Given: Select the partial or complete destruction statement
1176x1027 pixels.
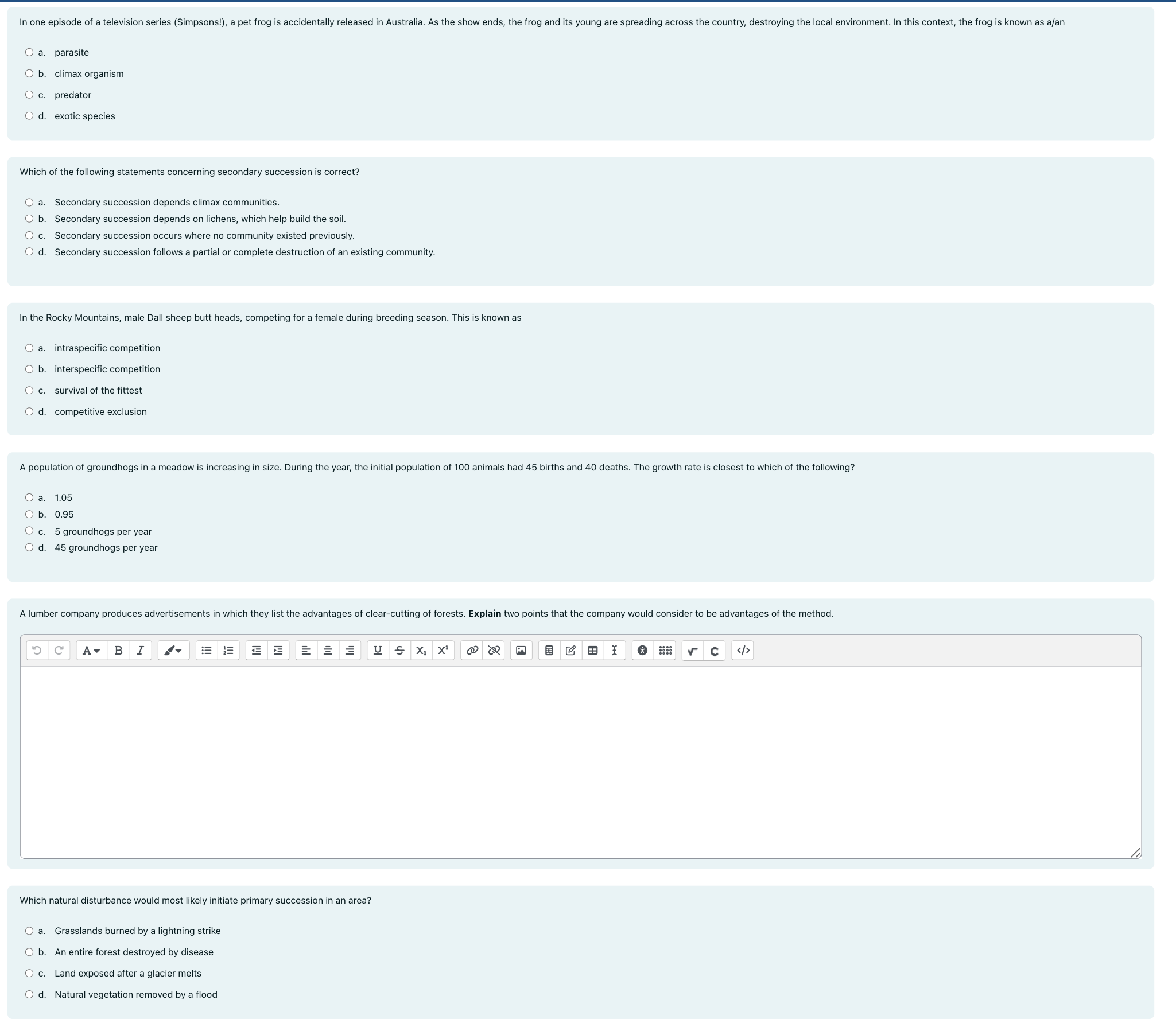Looking at the screenshot, I should coord(29,252).
